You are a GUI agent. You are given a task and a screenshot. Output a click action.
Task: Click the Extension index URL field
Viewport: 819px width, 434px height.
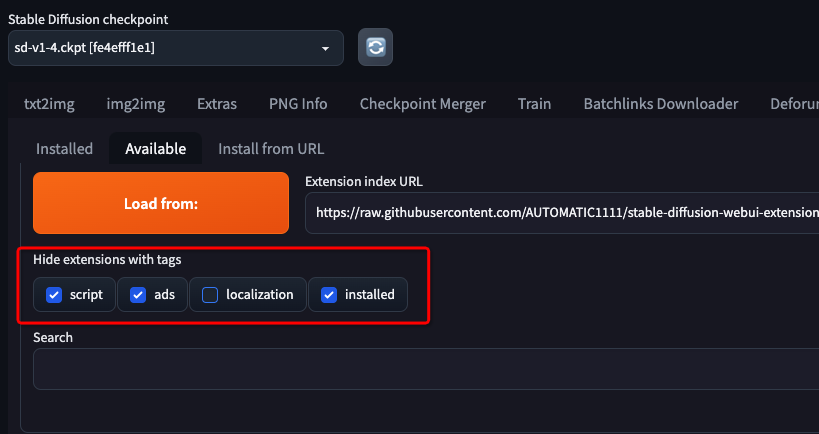coord(560,212)
